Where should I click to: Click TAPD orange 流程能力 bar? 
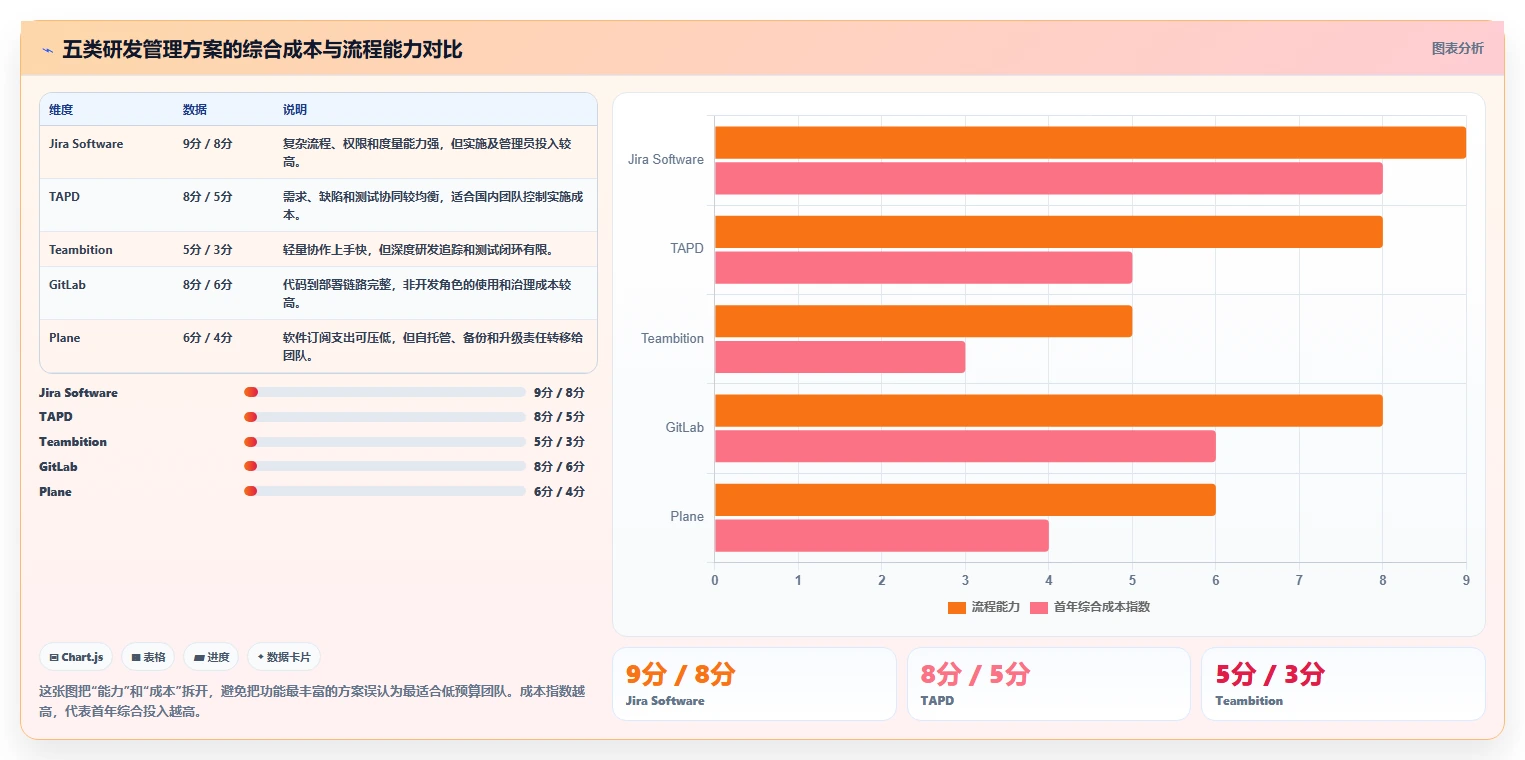[x=1049, y=232]
